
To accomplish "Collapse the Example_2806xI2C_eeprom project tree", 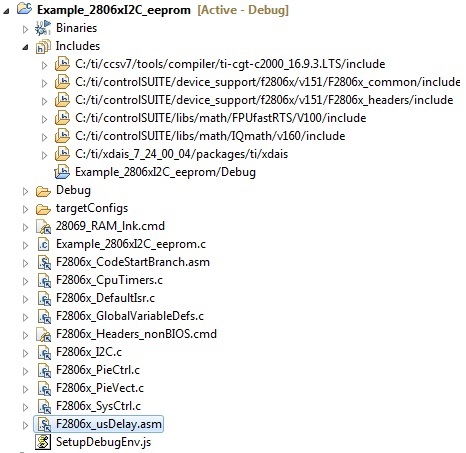I will click(6, 11).
